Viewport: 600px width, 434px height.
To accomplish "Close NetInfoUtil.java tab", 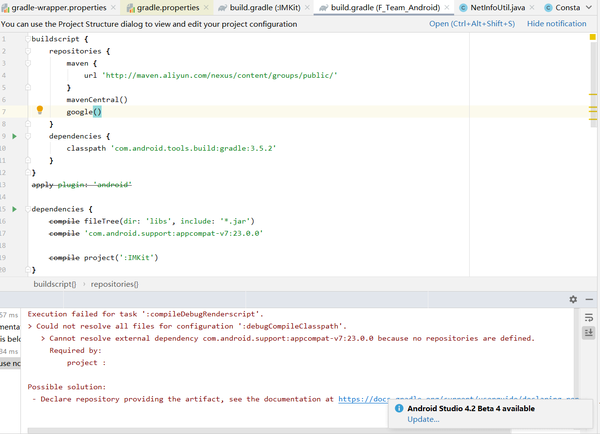I will tap(532, 8).
